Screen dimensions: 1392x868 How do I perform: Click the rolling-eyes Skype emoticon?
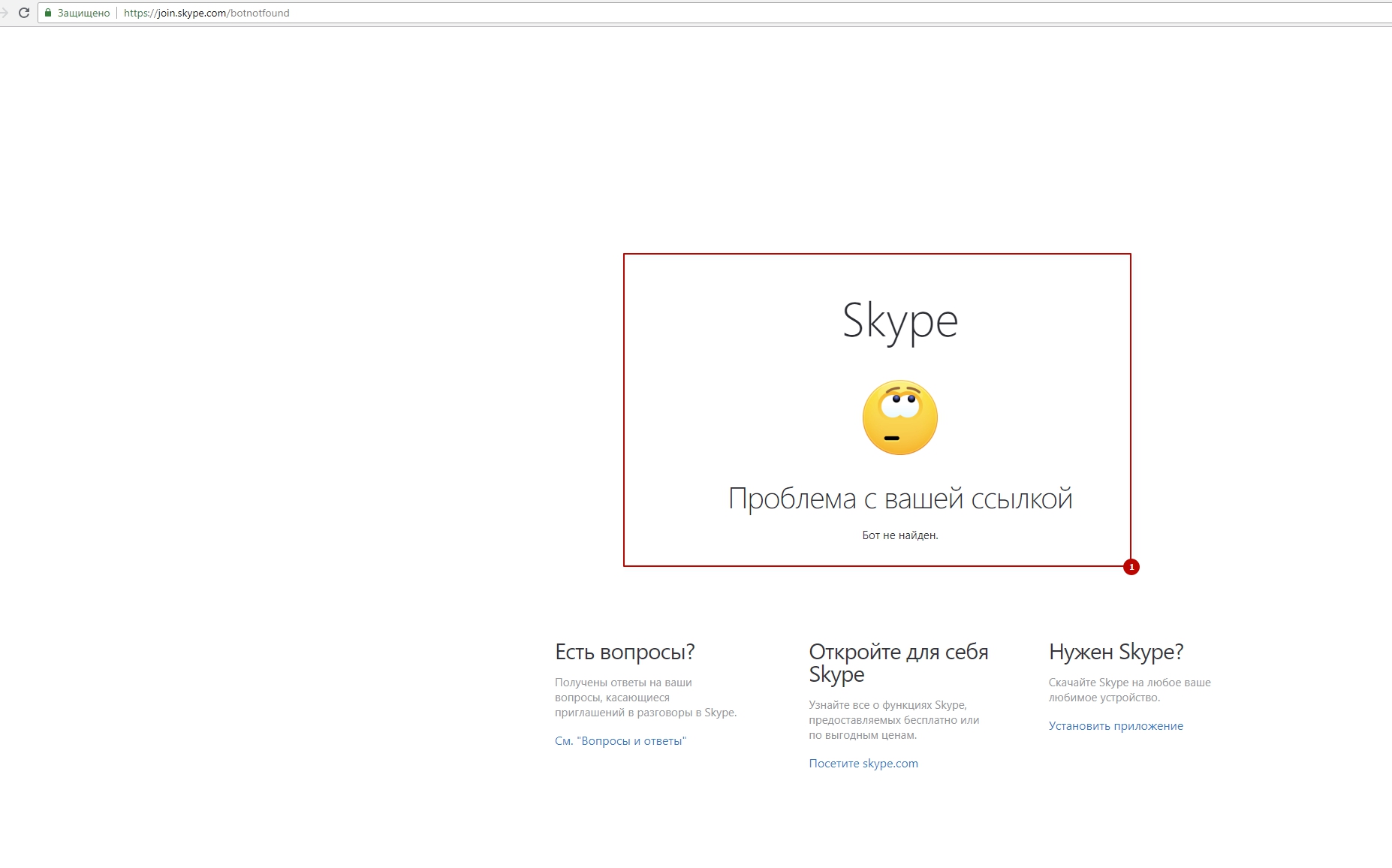click(899, 417)
